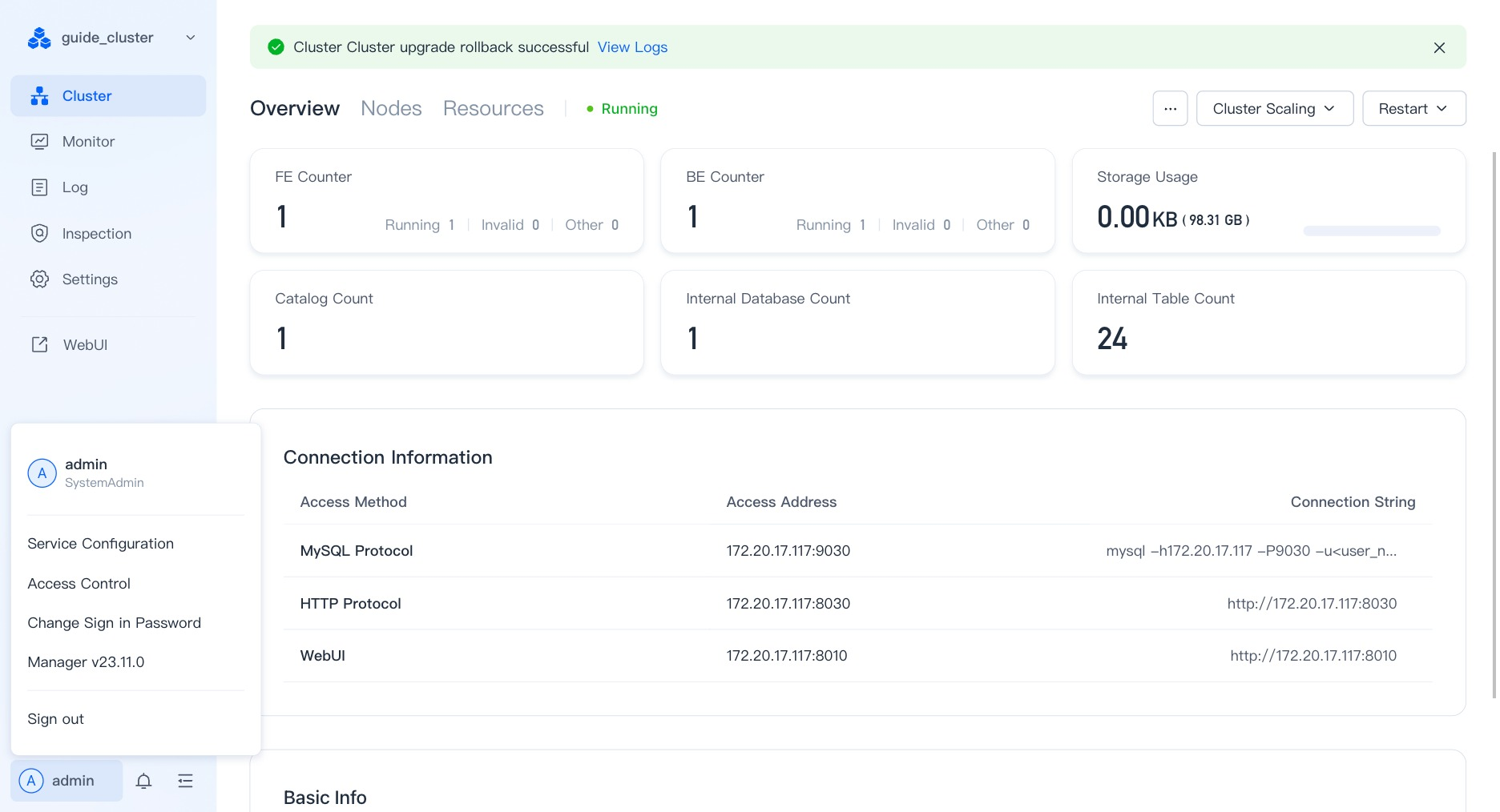
Task: Click the WebUI connection string http://172.20.17.117:8010
Action: (x=1313, y=656)
